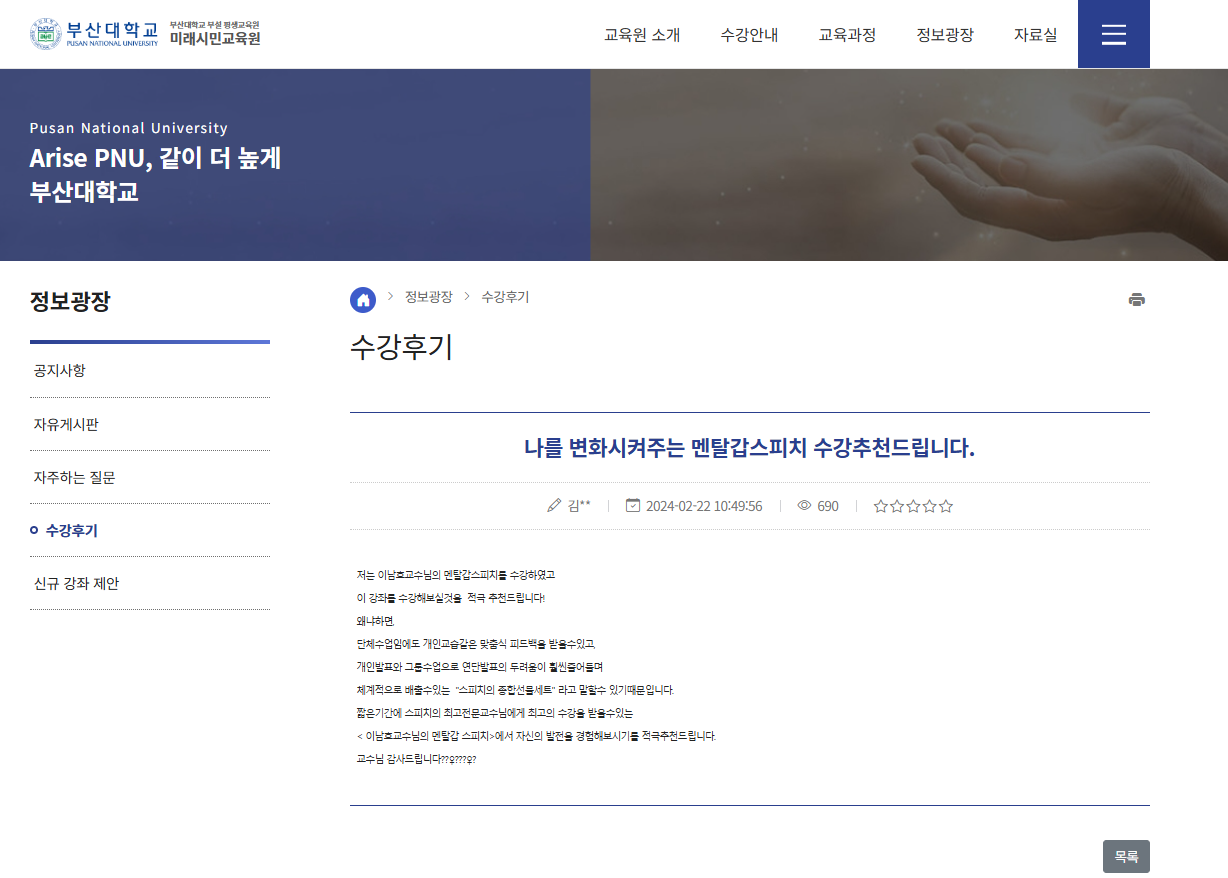Expand the 자료실 navigation menu
The height and width of the screenshot is (878, 1228).
pyautogui.click(x=1035, y=35)
